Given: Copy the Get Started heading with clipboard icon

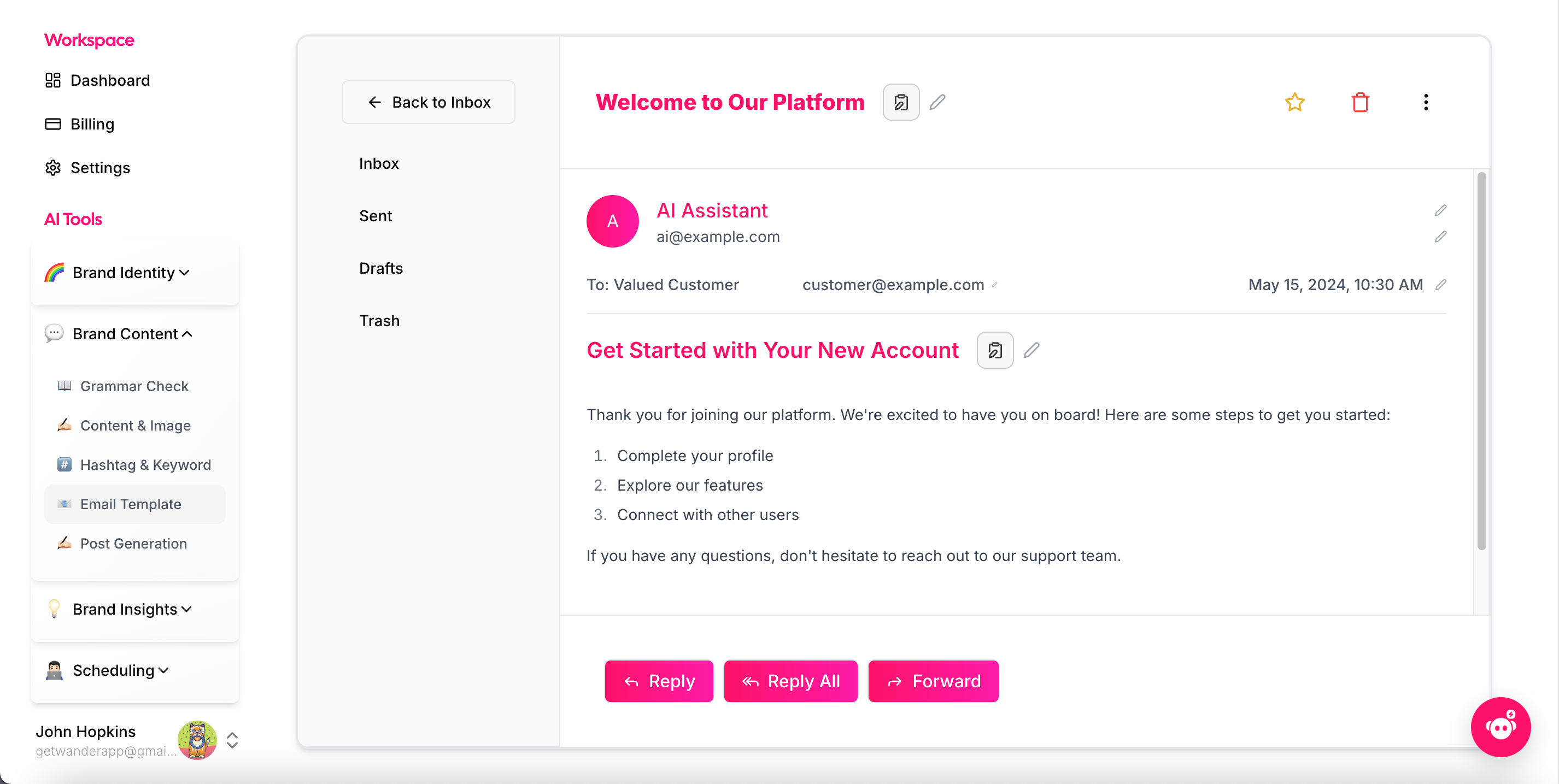Looking at the screenshot, I should (995, 350).
